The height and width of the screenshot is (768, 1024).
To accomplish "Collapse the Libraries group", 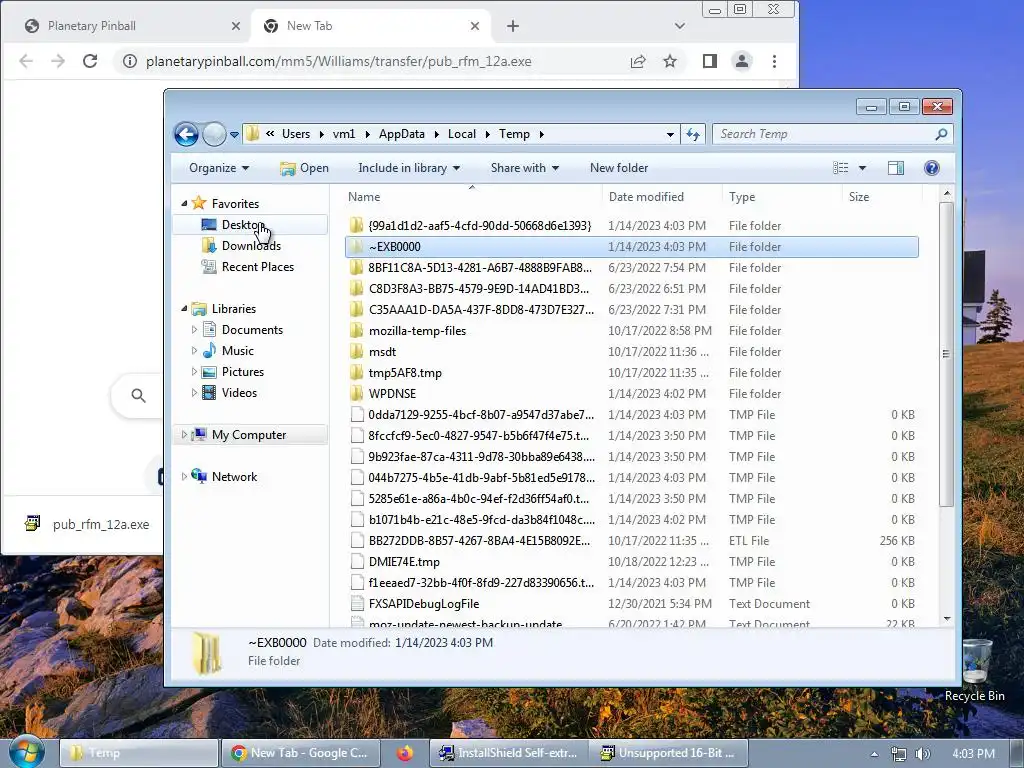I will (x=184, y=308).
